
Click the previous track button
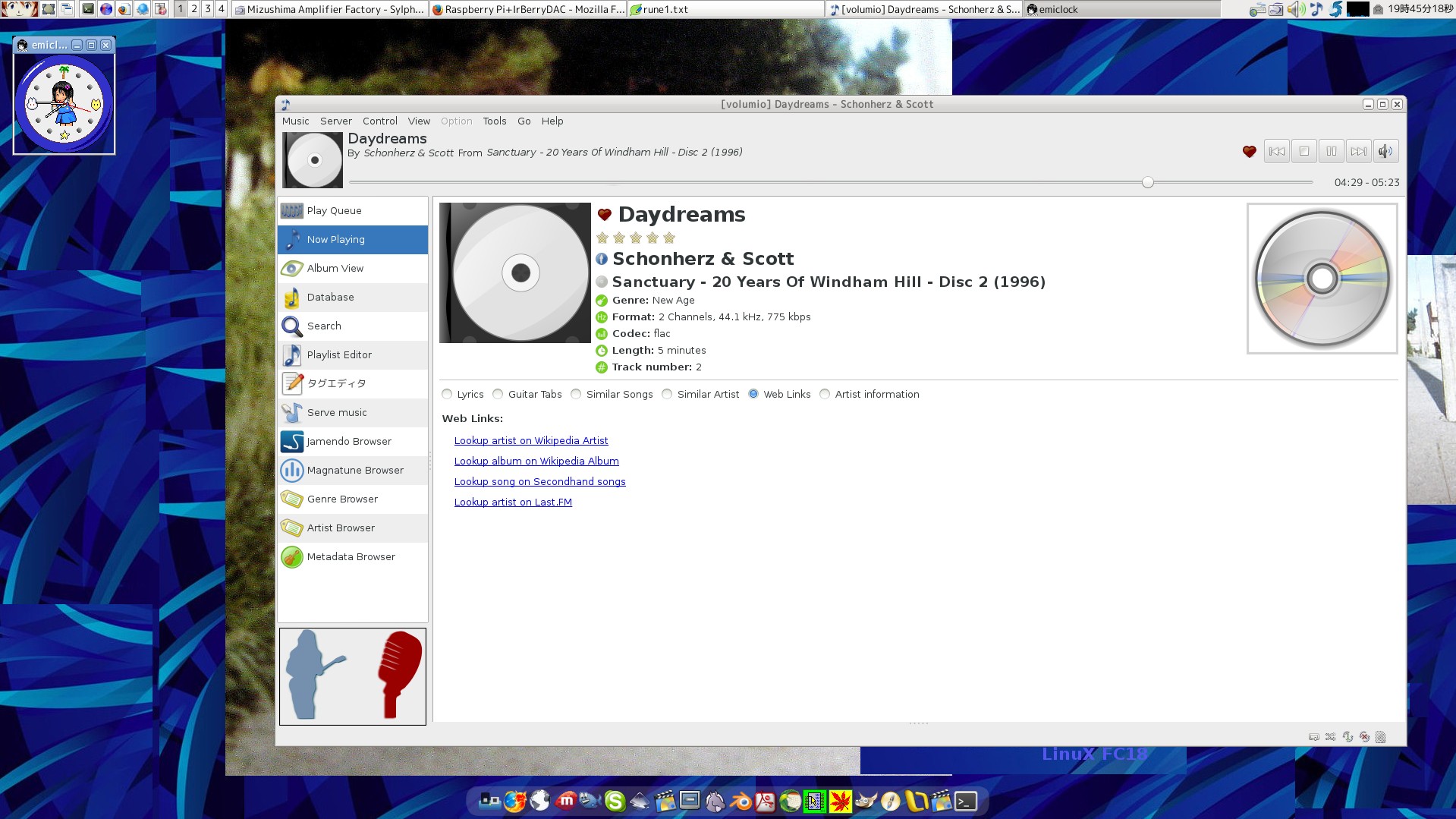point(1277,151)
